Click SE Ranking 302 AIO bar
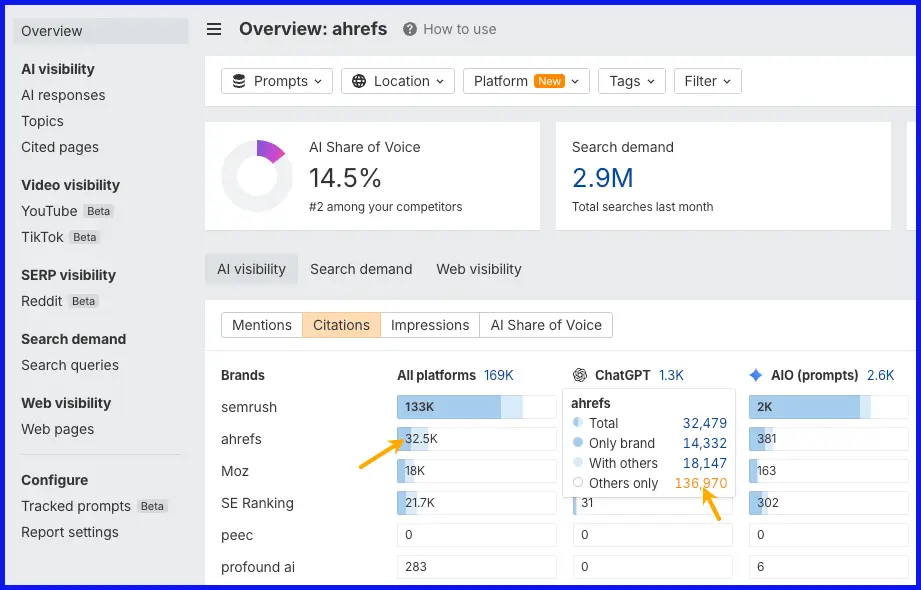This screenshot has width=921, height=590. (x=828, y=503)
